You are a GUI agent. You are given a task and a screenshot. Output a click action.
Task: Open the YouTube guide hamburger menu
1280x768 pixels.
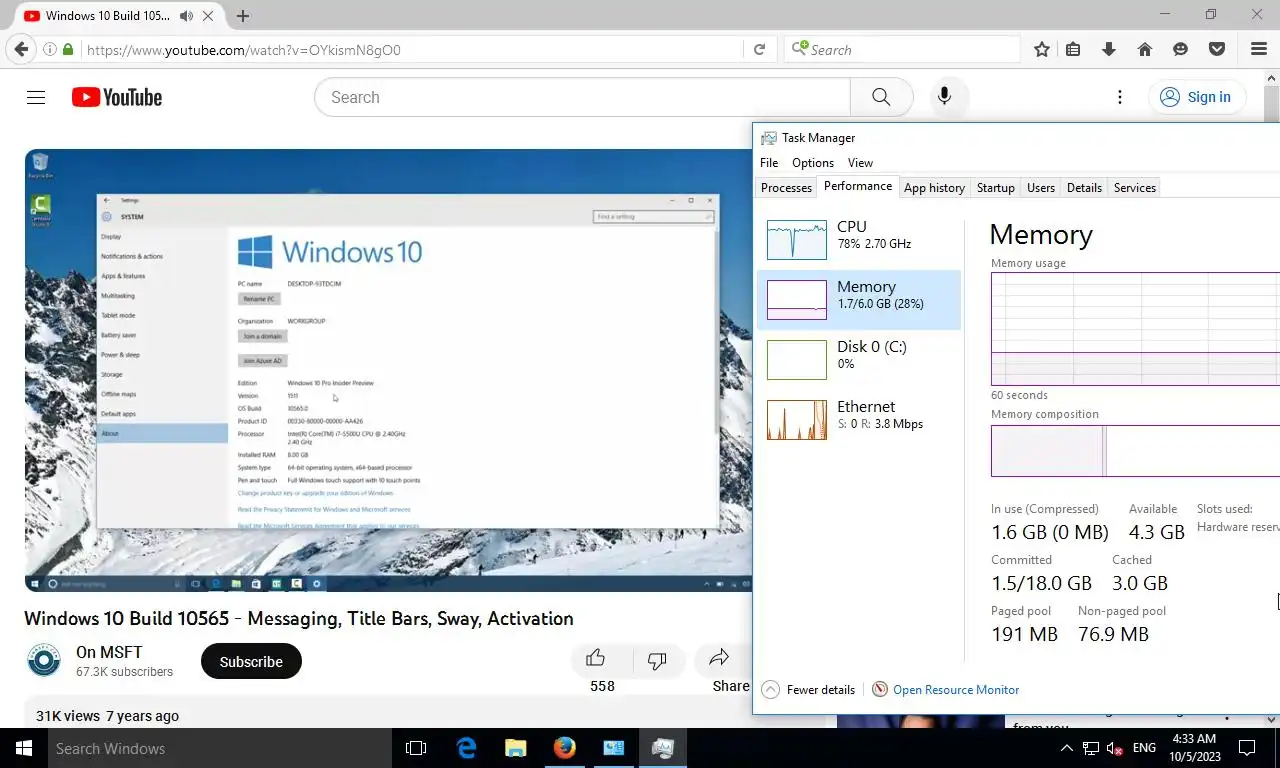pos(36,97)
